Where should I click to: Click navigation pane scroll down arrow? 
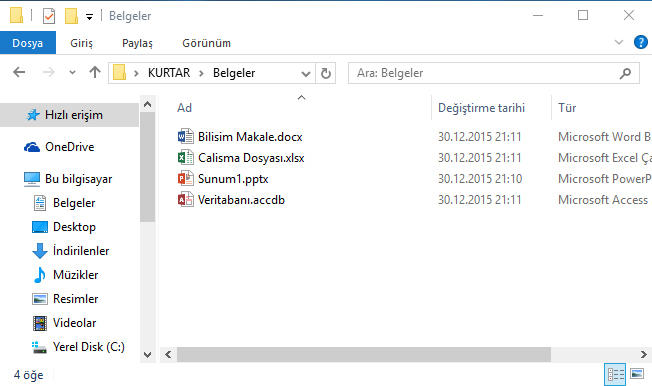pyautogui.click(x=148, y=355)
